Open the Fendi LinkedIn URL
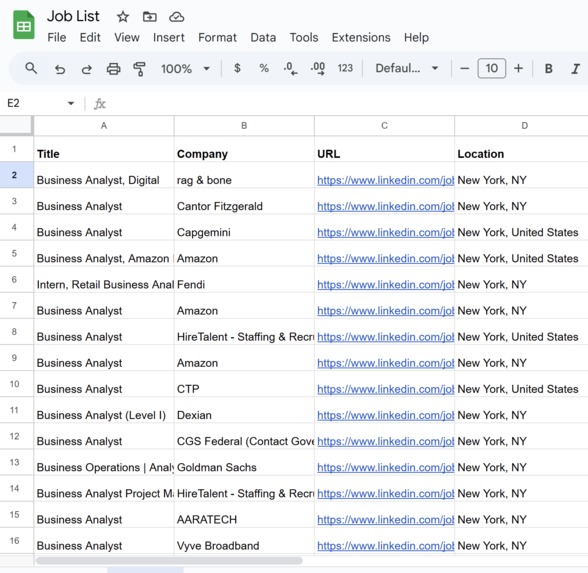 tap(386, 285)
